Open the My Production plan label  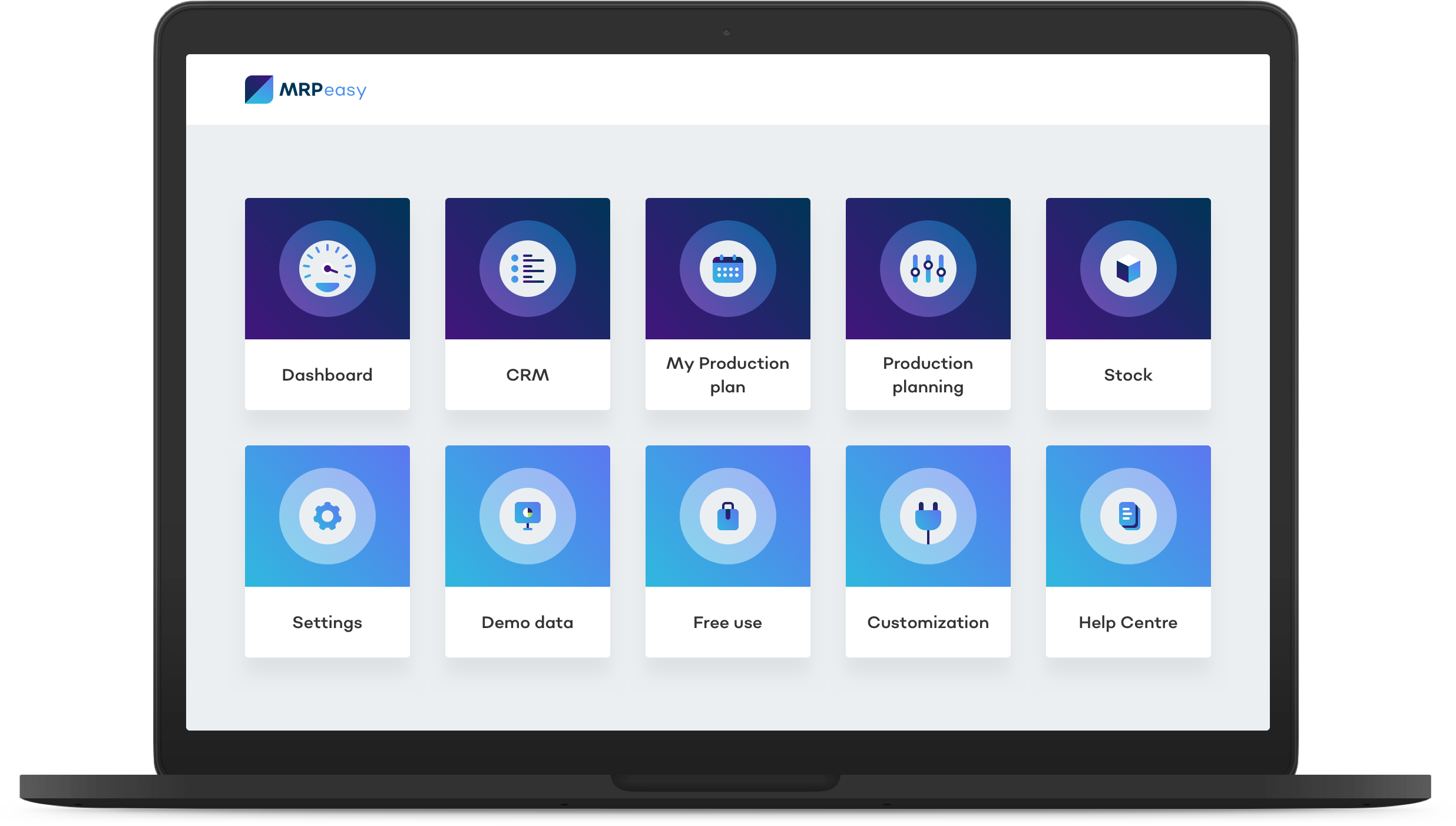tap(728, 375)
